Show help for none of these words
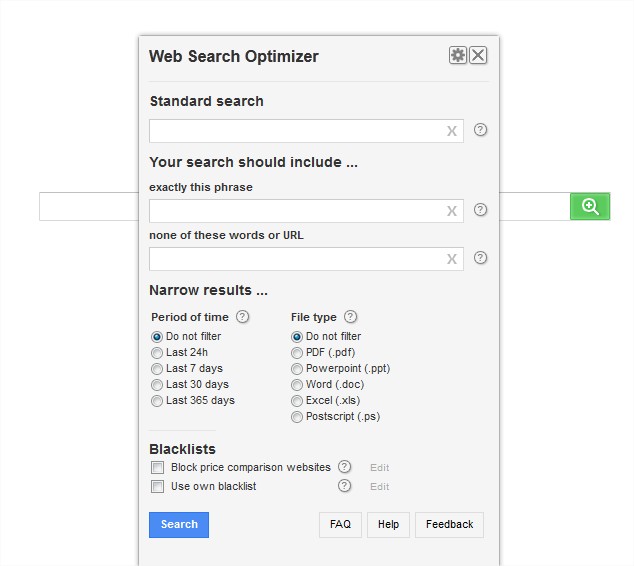 tap(480, 258)
